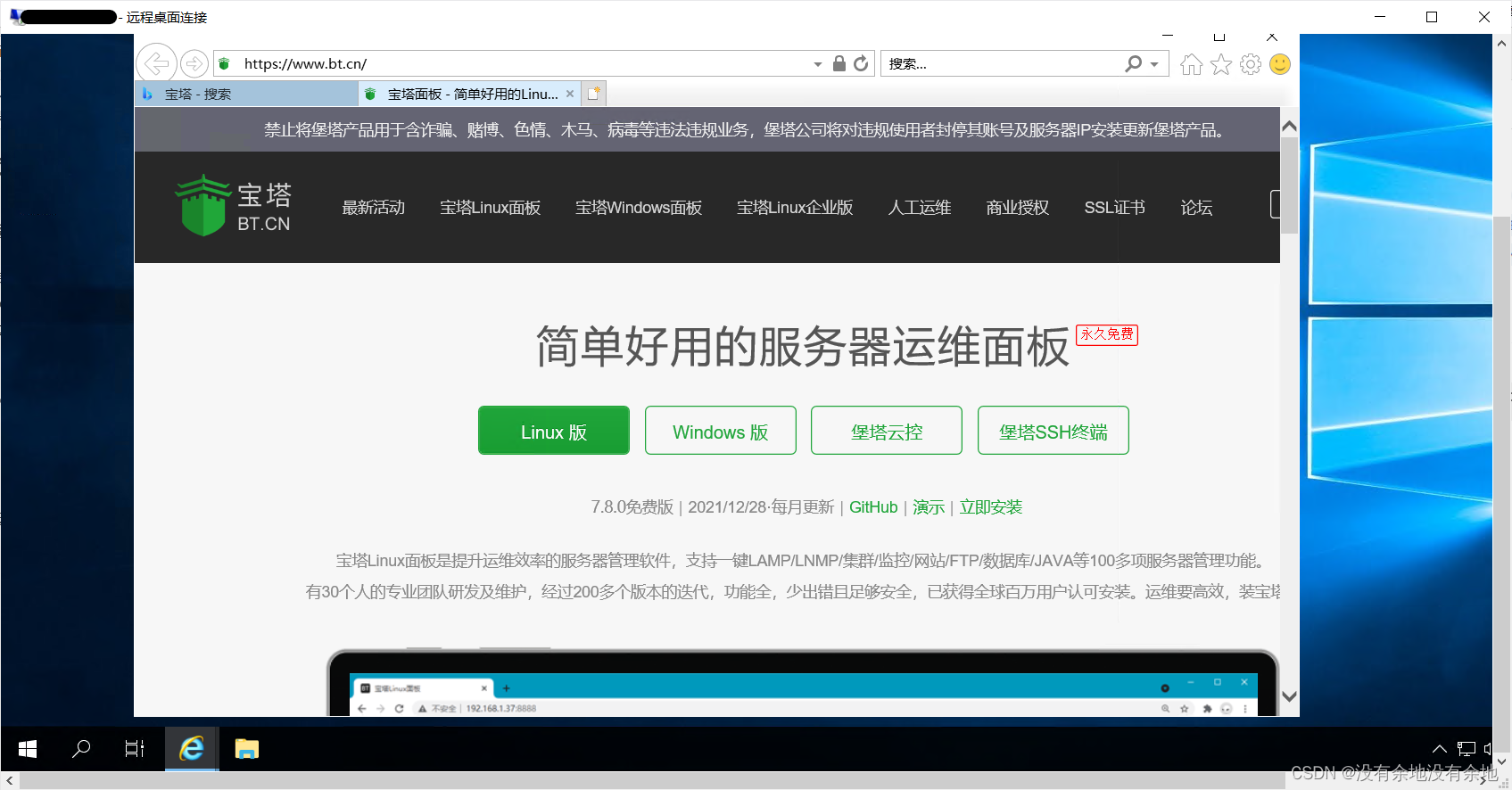Screen dimensions: 1512x790
Task: Click the page scrollbar up arrow
Action: click(1289, 127)
